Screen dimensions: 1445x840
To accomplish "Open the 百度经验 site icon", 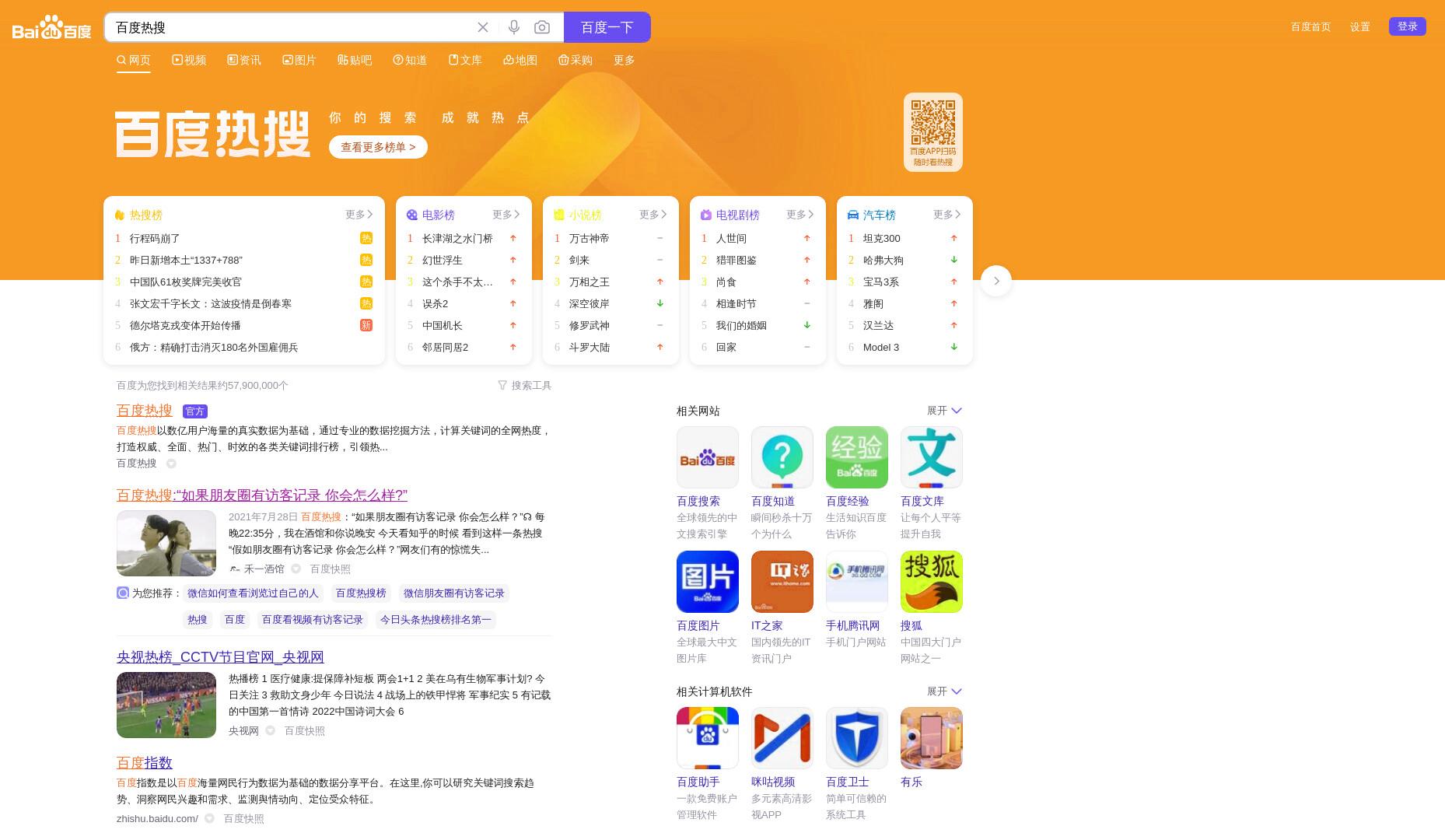I will pyautogui.click(x=857, y=457).
